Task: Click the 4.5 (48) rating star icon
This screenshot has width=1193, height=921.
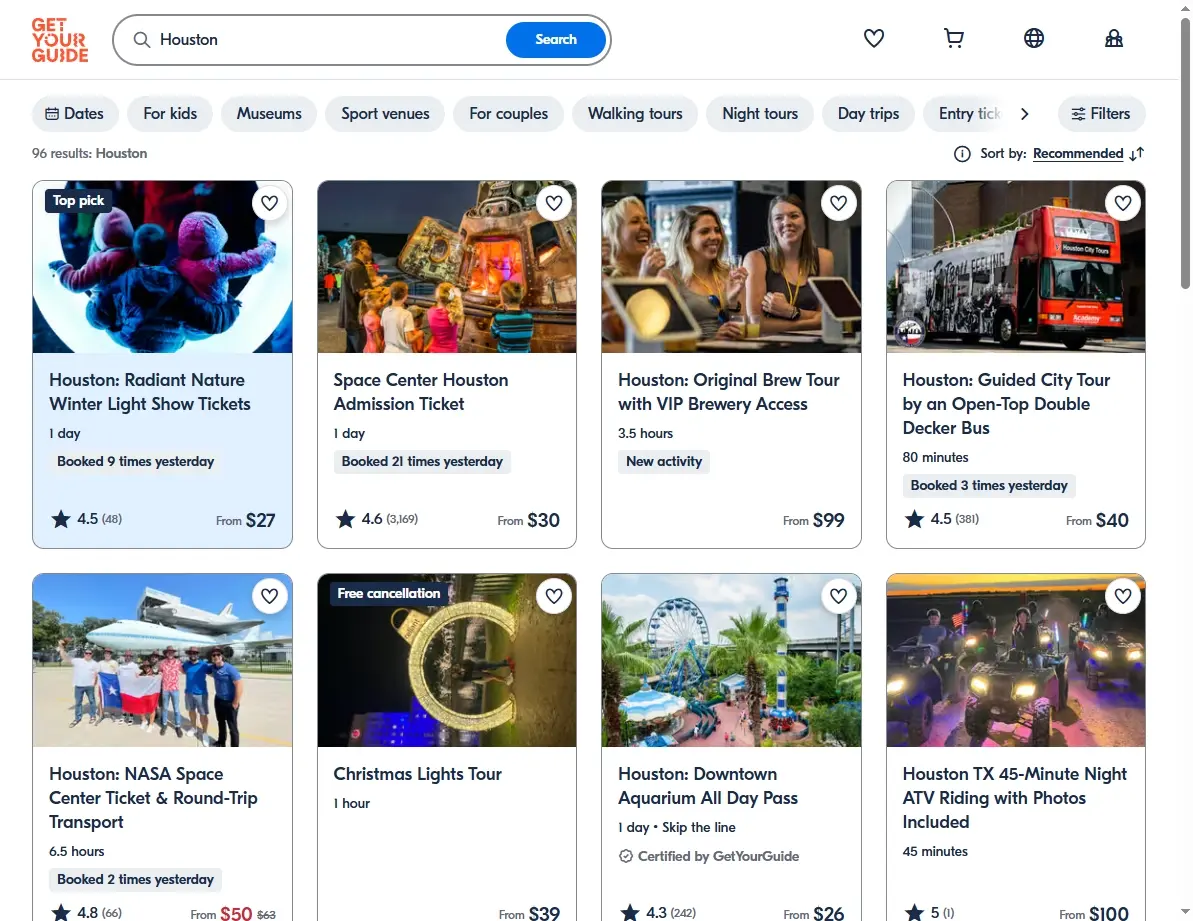Action: tap(61, 519)
